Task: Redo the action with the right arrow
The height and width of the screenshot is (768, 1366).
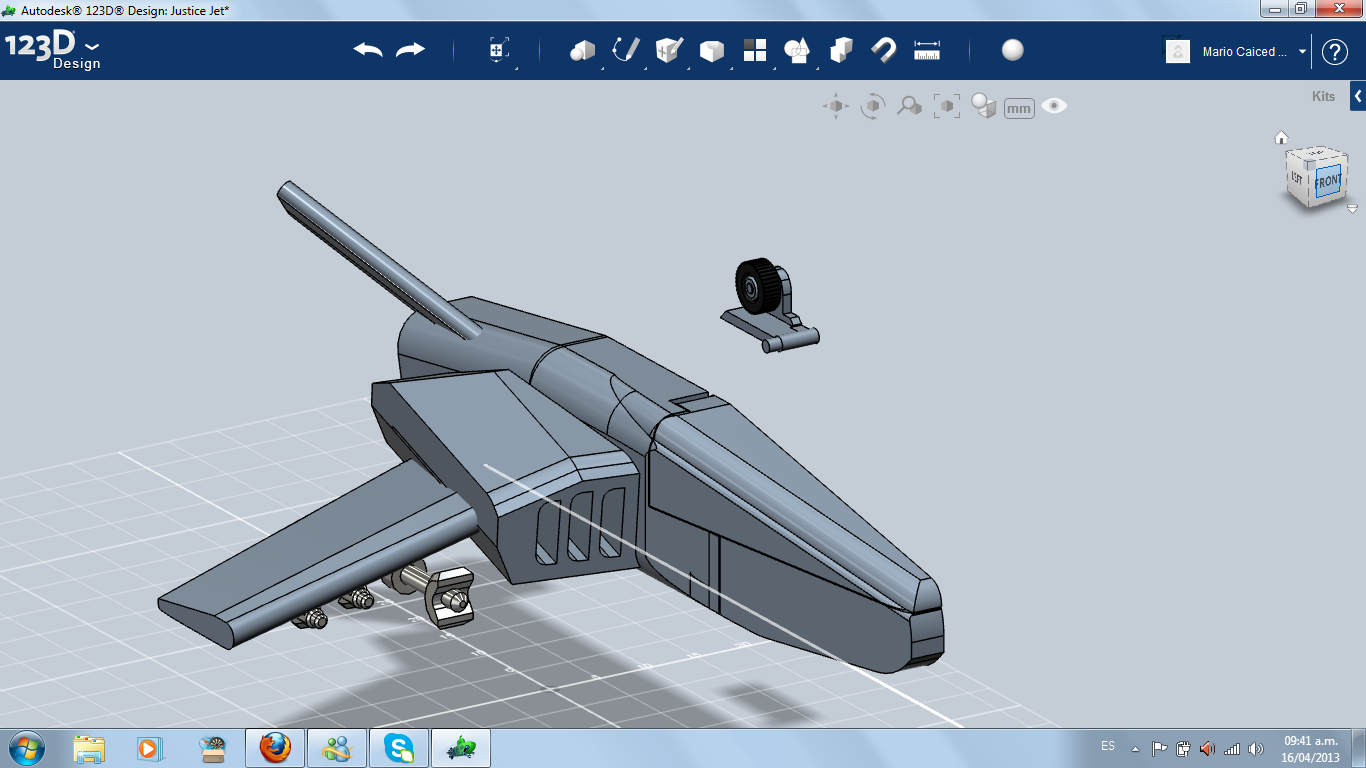Action: pos(411,50)
